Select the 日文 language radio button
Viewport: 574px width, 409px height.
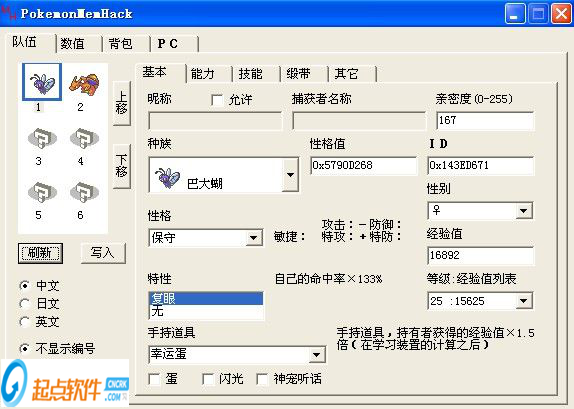coord(25,304)
